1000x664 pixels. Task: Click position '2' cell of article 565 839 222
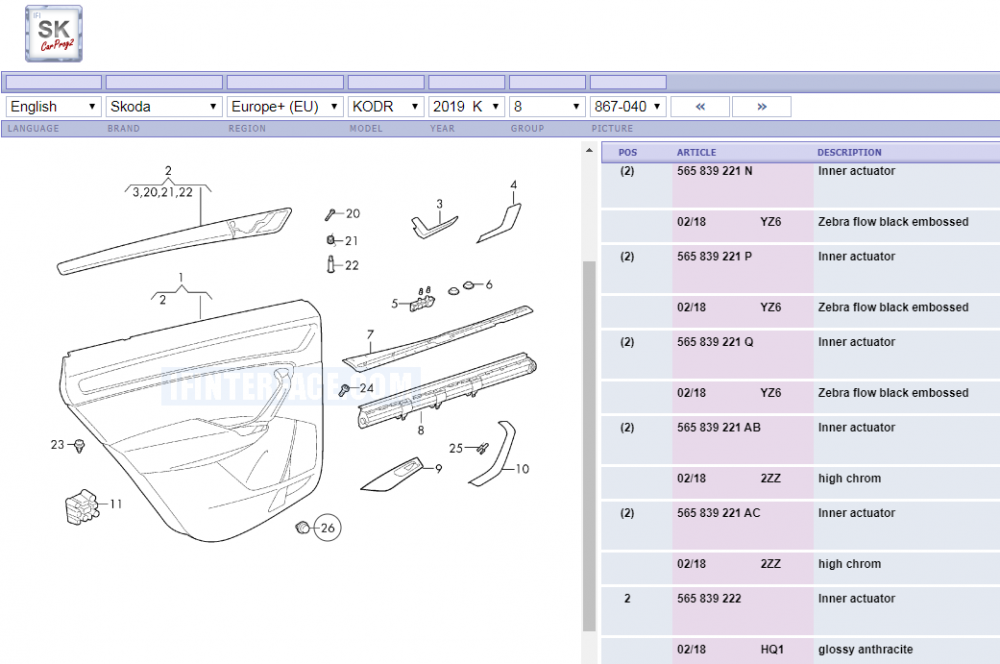coord(628,598)
